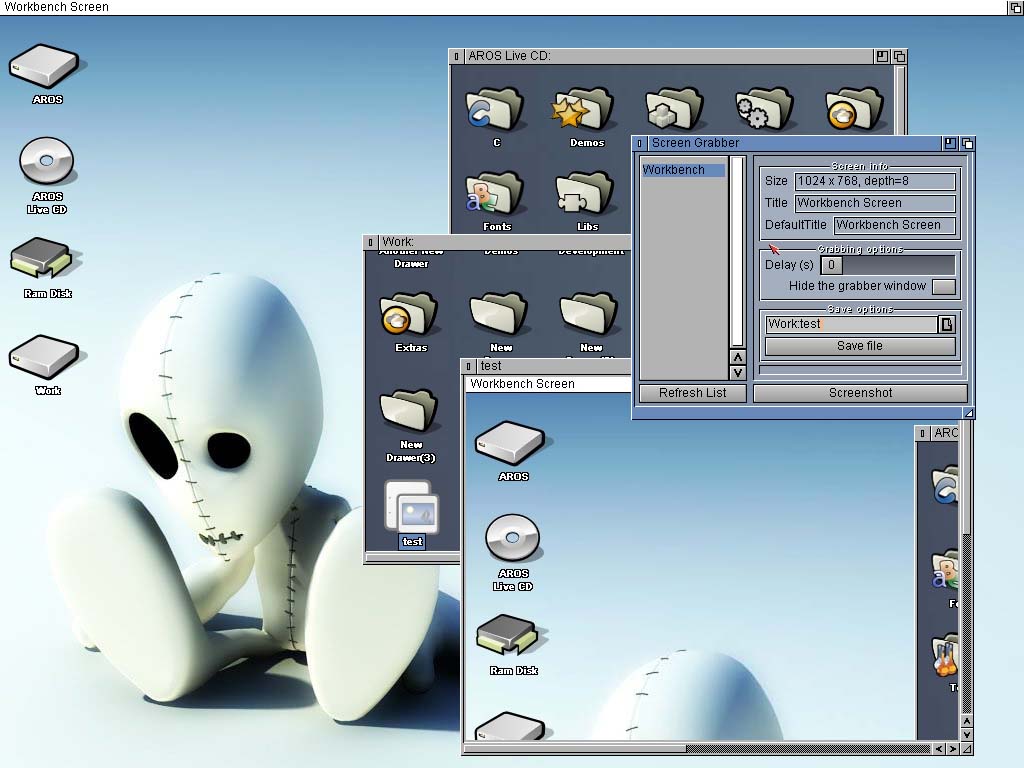Click the Screenshot button in Screen Grabber
This screenshot has width=1024, height=768.
pos(860,393)
